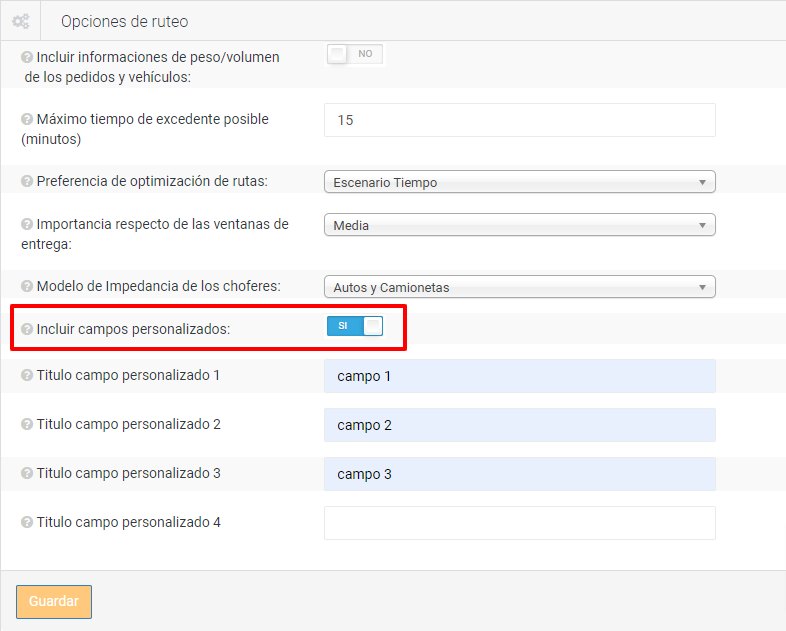Click help icon for Titulo campo personalizado 4
Screen dimensions: 786x631
(27, 522)
